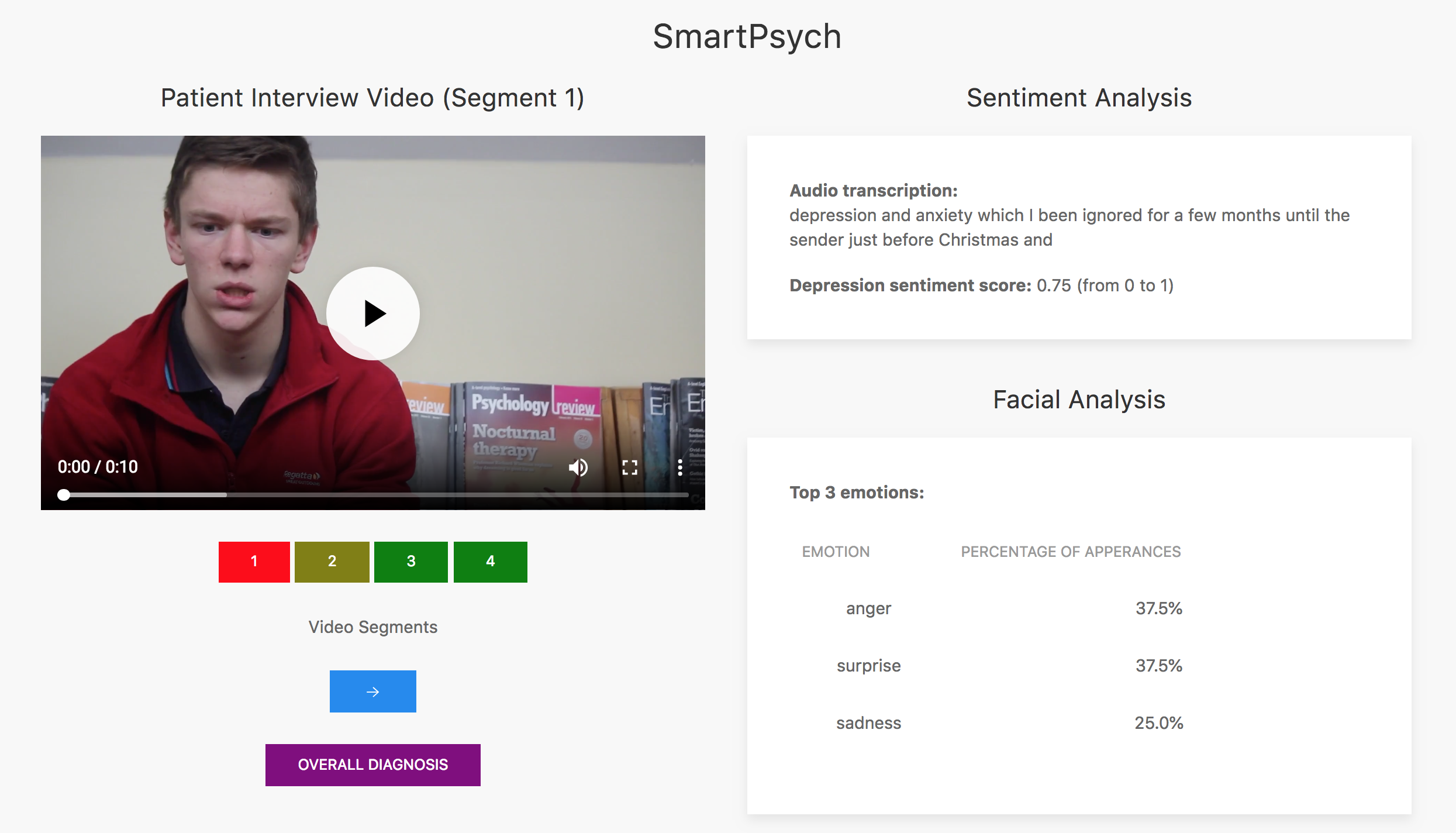Click the video progress scrubber handle

point(64,495)
